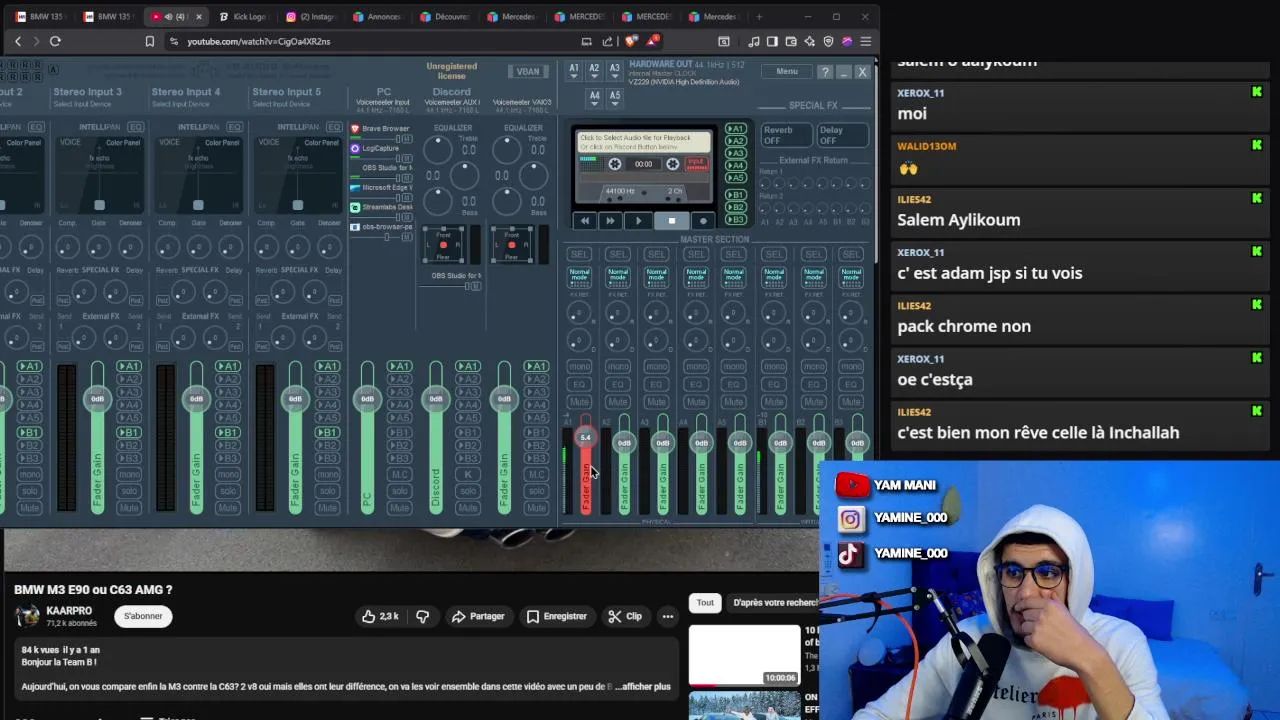The width and height of the screenshot is (1280, 720).
Task: Toggle cassette output to bus B1
Action: click(x=736, y=195)
